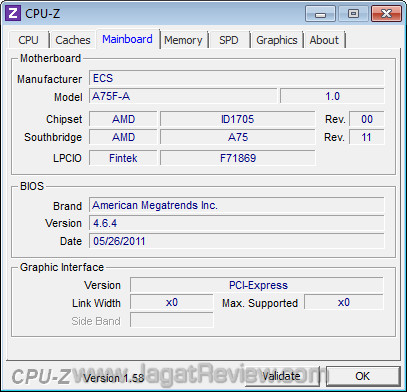Click the CPU-Z app icon in title bar
Image resolution: width=407 pixels, height=392 pixels.
(13, 14)
